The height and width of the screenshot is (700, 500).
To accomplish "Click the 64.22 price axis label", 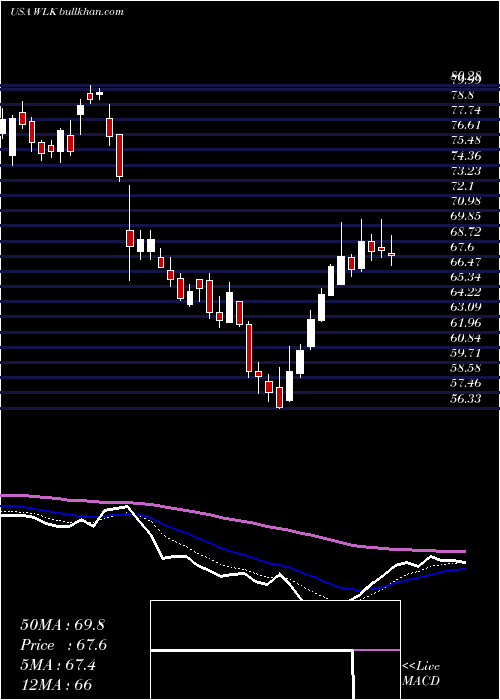I will pyautogui.click(x=466, y=292).
